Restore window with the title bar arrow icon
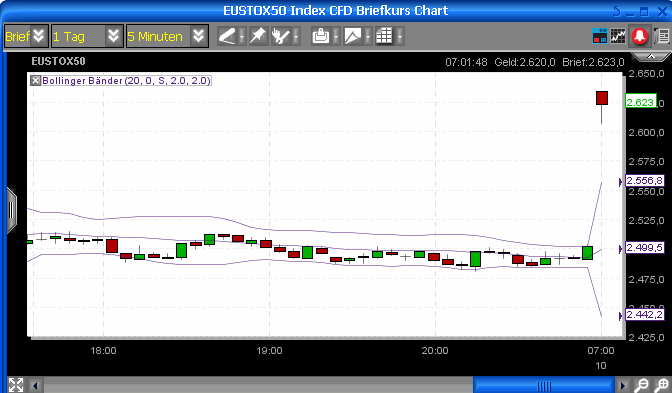This screenshot has height=393, width=672. [x=616, y=11]
